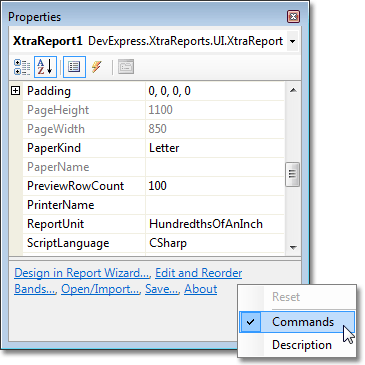
Task: Switch to Categorized view icon
Action: [22, 67]
